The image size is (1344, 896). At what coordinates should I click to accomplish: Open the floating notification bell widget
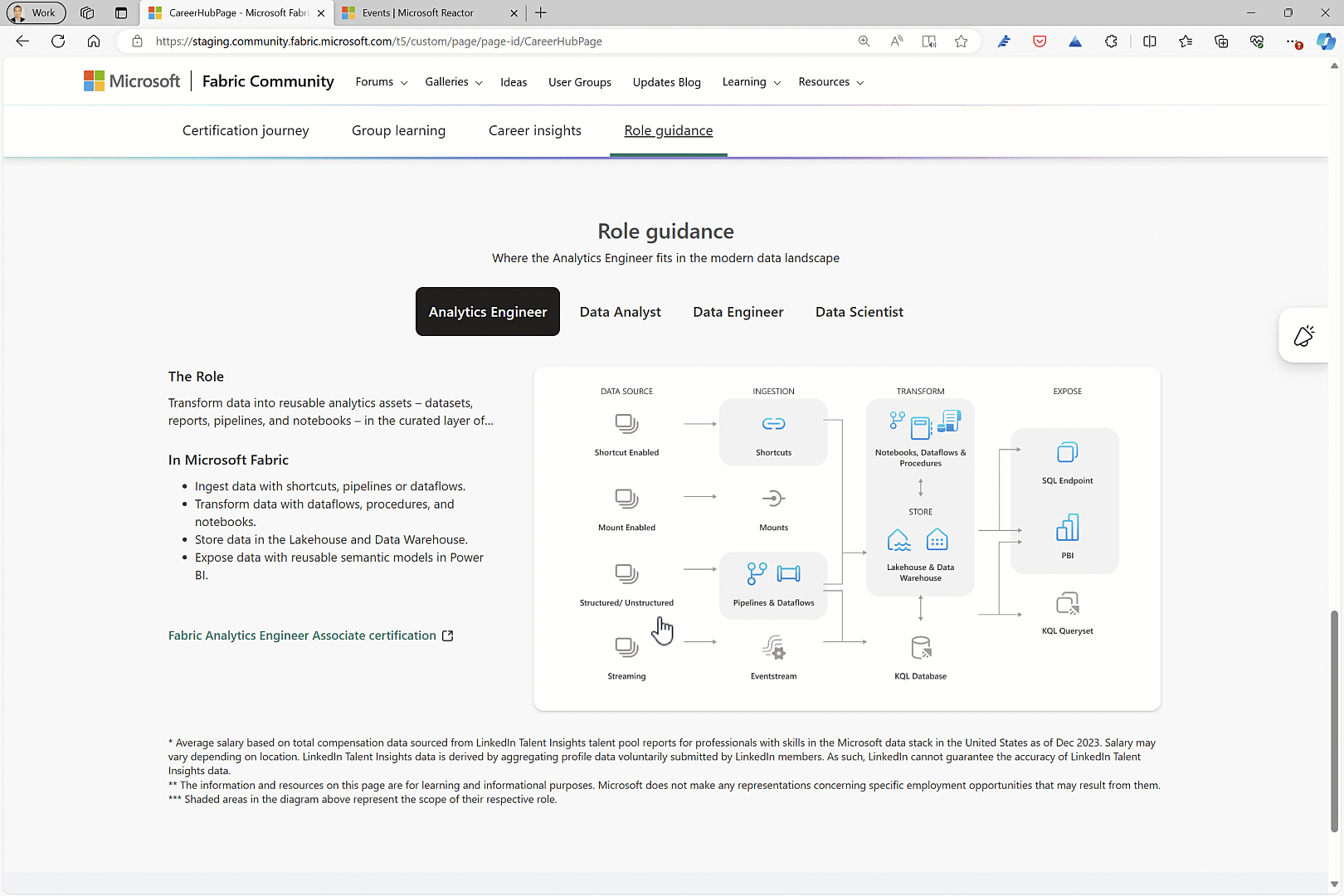pos(1304,336)
